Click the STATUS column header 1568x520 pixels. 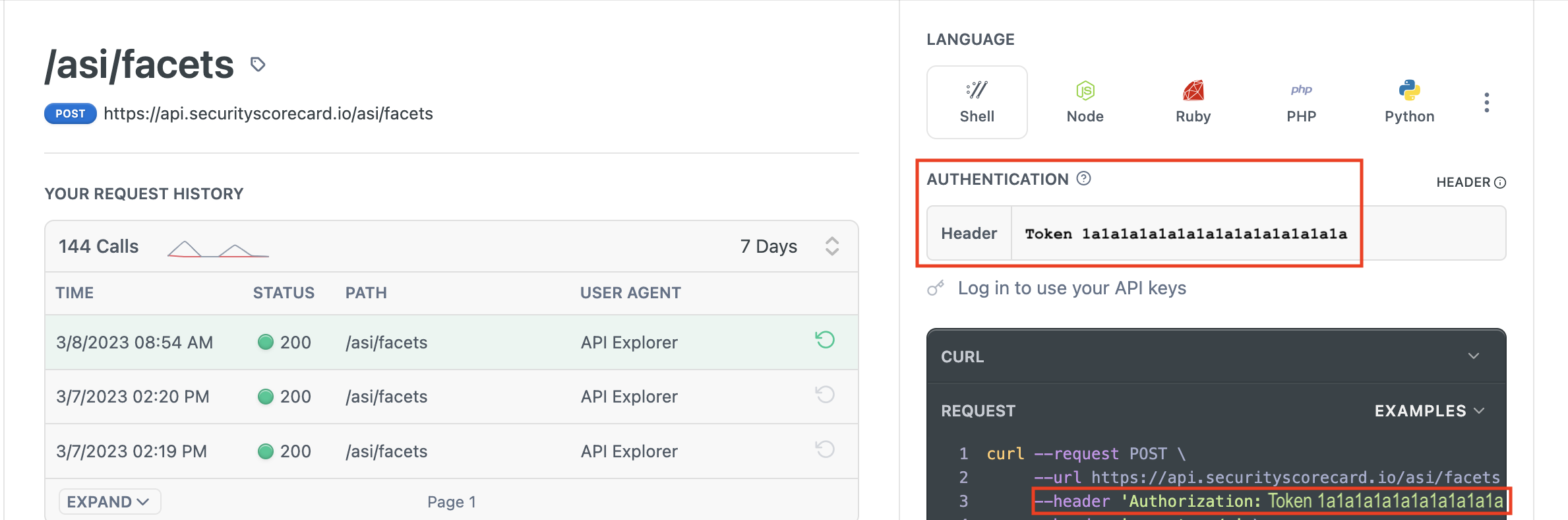pos(284,293)
